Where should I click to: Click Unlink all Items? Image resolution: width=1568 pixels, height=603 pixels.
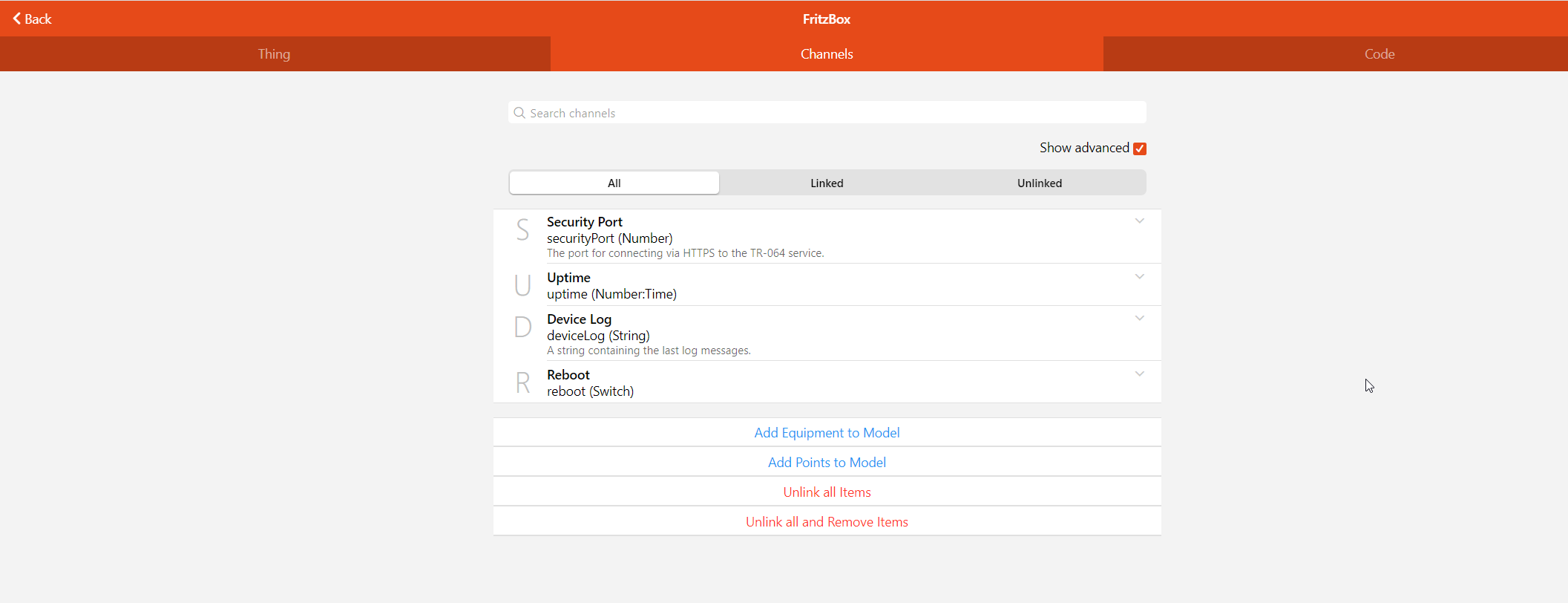(827, 492)
